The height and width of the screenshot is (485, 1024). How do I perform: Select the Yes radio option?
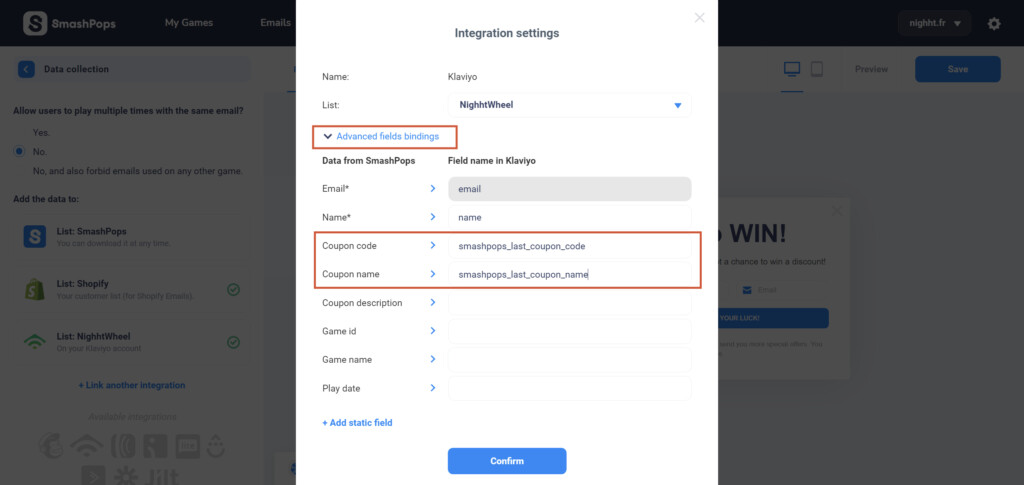20,133
